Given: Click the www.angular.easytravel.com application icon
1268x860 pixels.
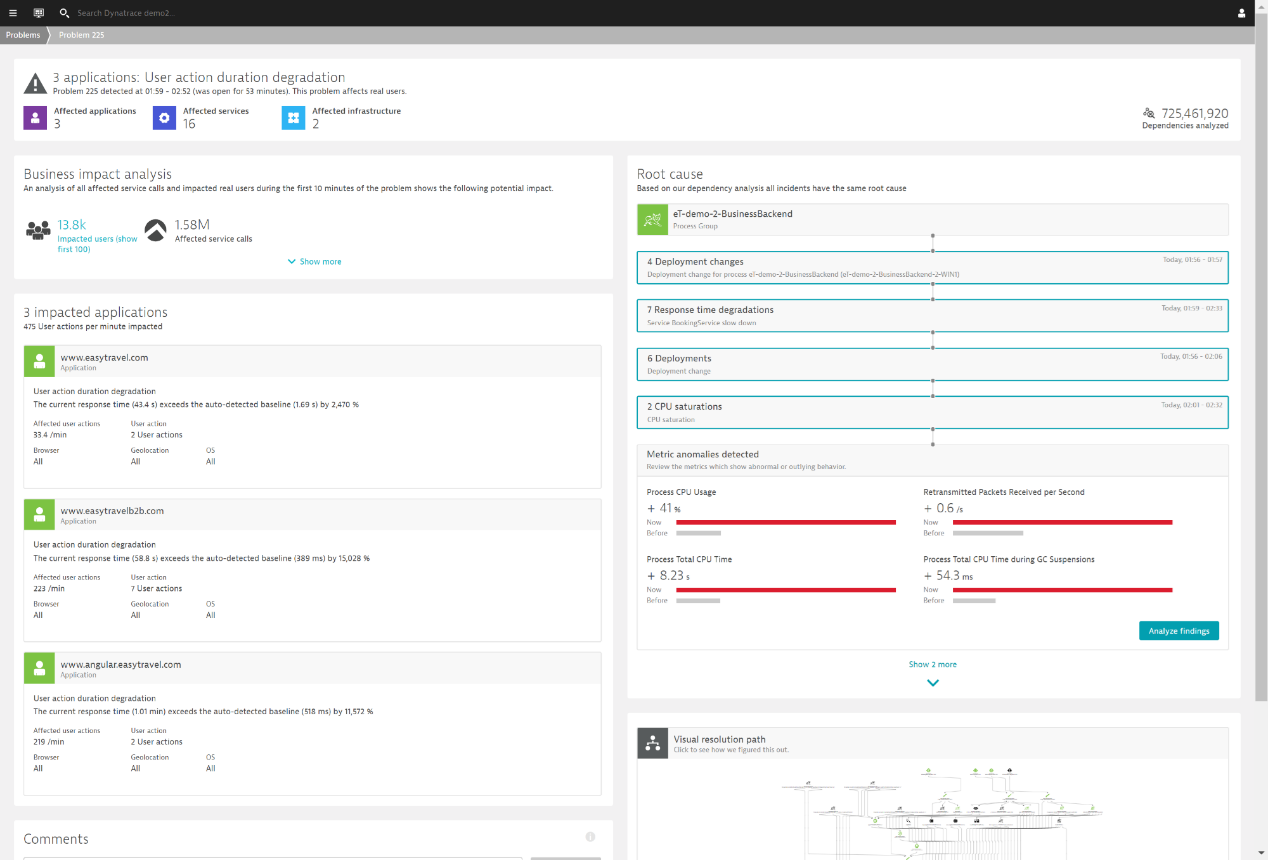Looking at the screenshot, I should (x=39, y=668).
